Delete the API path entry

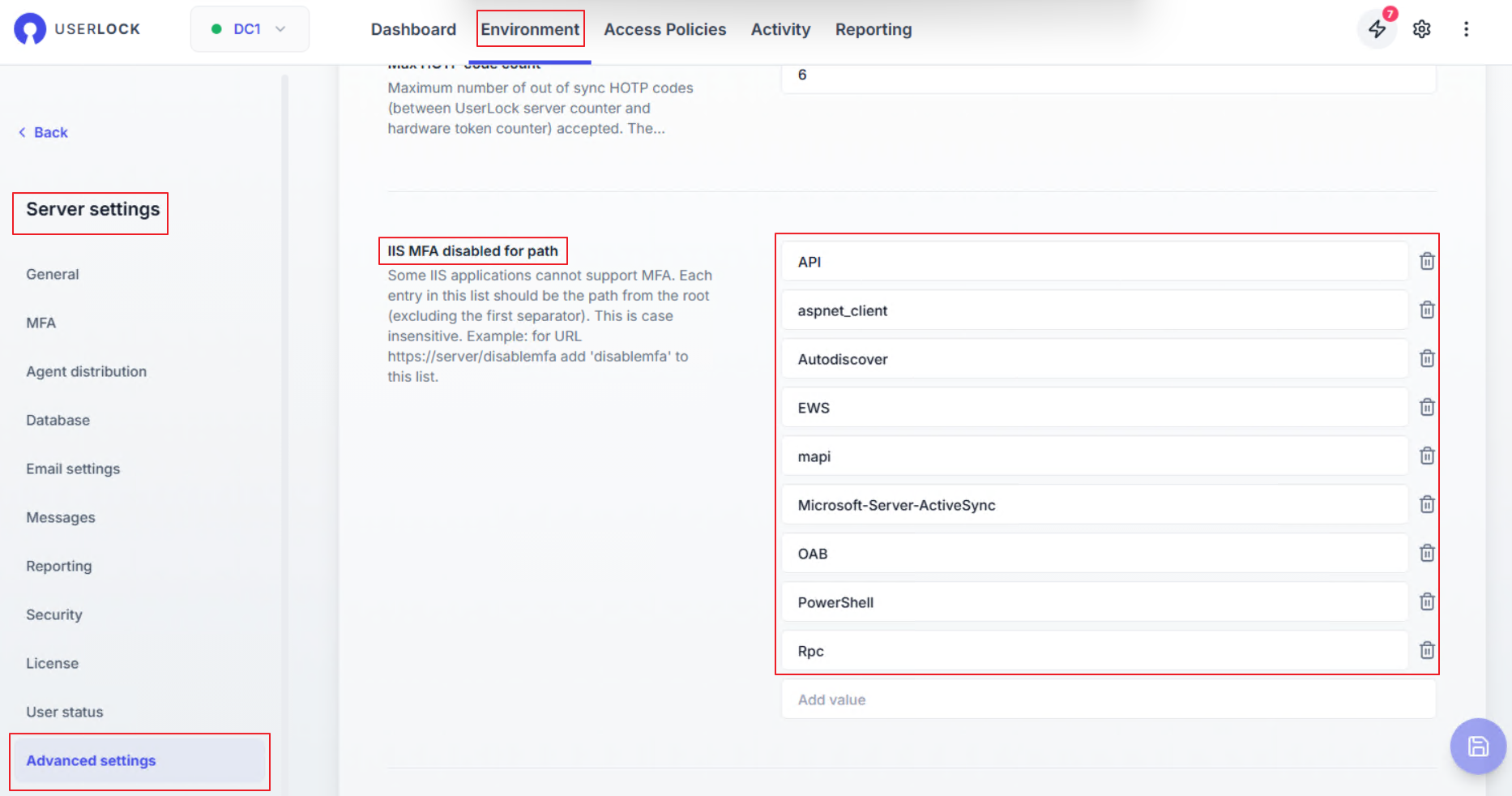pyautogui.click(x=1427, y=262)
